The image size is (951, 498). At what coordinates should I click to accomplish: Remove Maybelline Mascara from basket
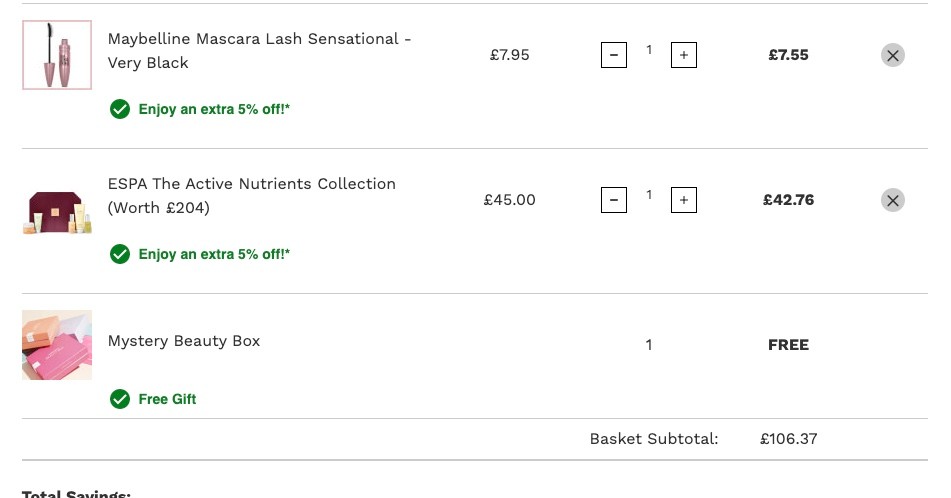pos(893,55)
